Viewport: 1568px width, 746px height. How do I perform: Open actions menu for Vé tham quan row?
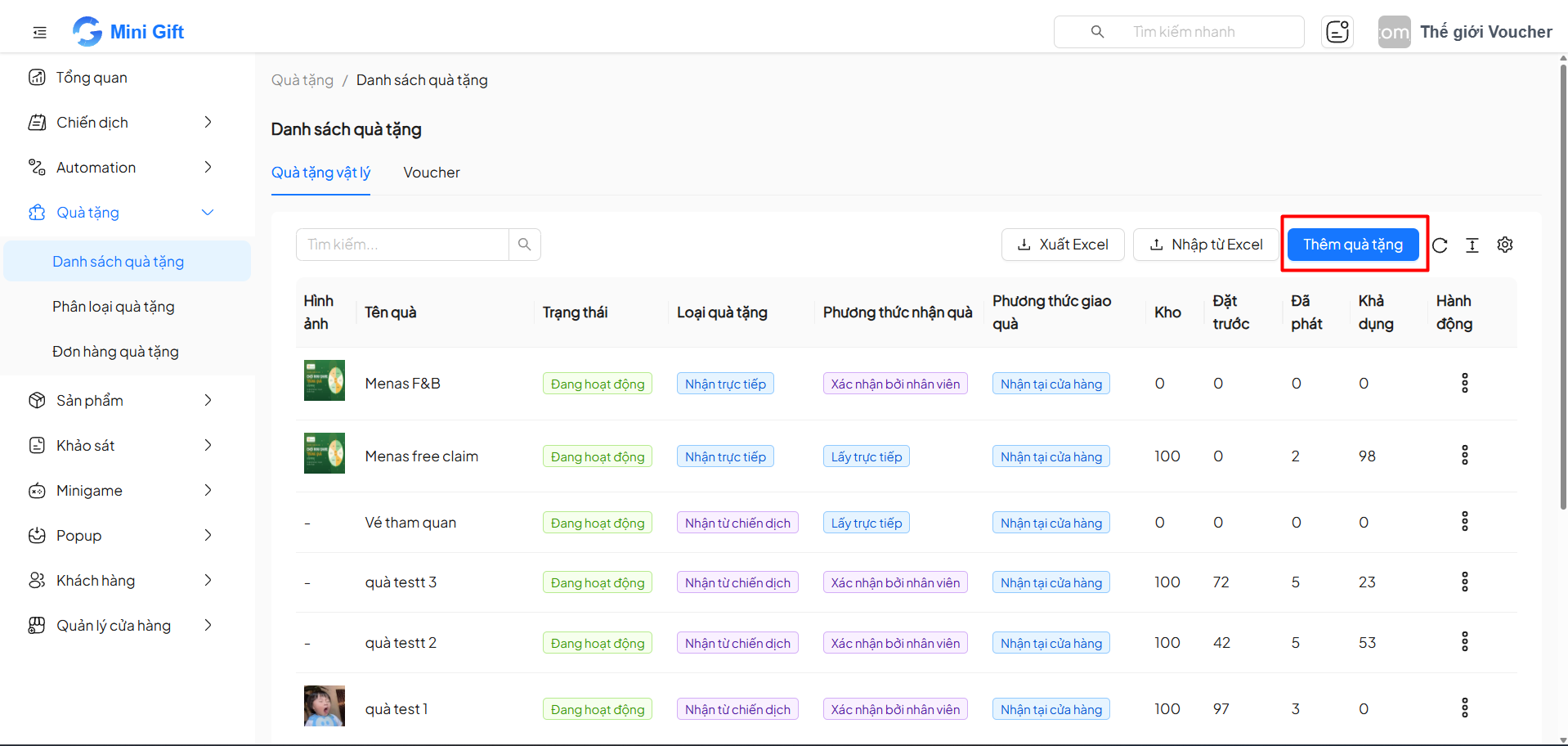point(1465,521)
